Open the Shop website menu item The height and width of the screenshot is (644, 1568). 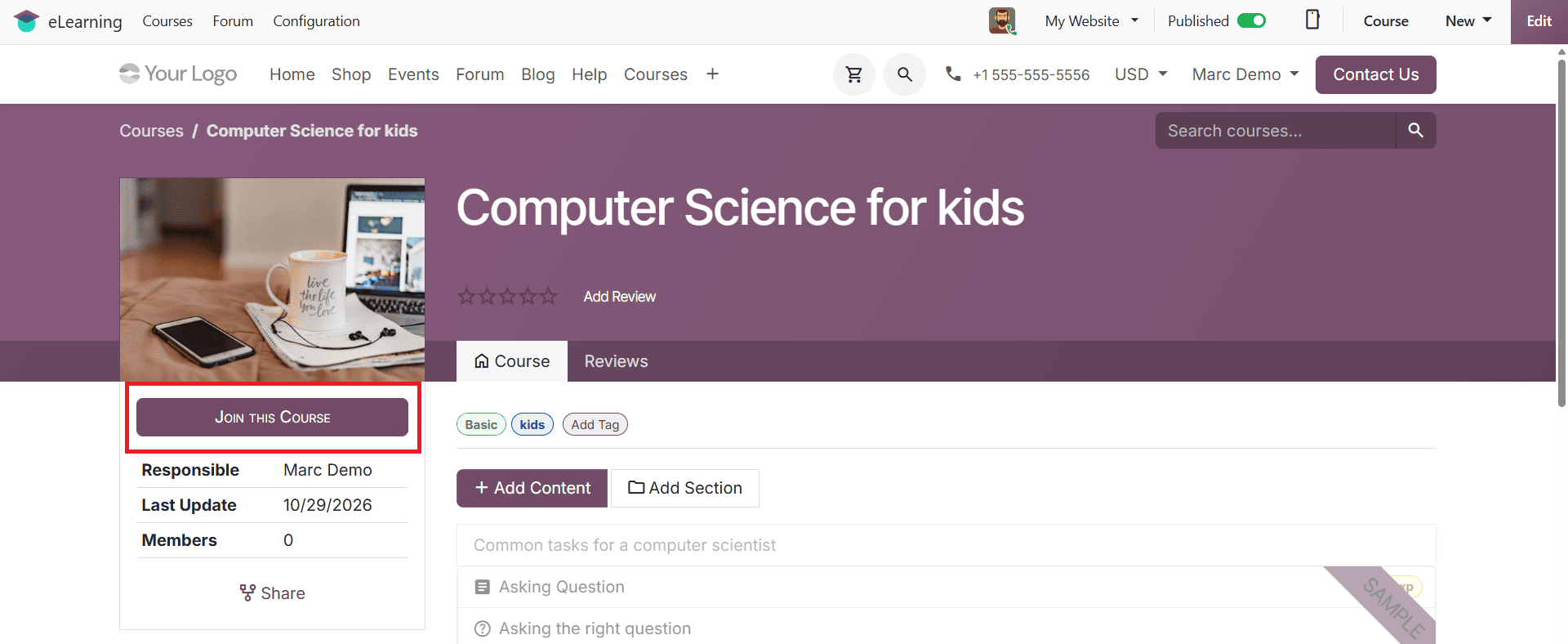[x=351, y=74]
